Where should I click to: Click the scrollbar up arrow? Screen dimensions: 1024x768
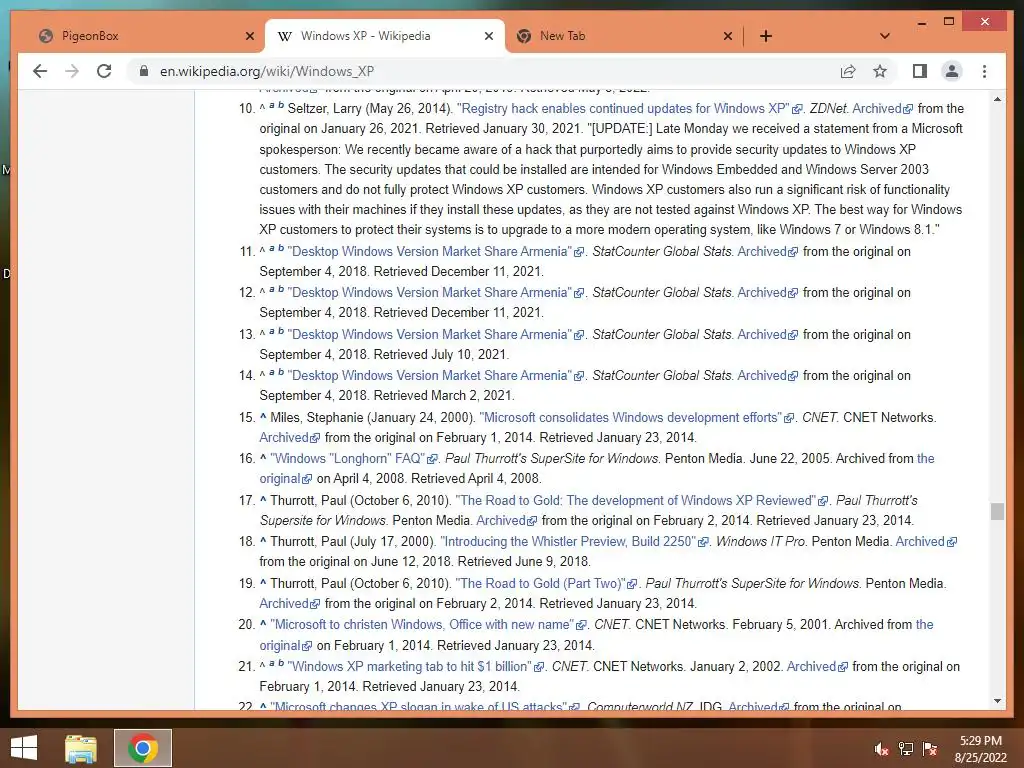pos(997,99)
